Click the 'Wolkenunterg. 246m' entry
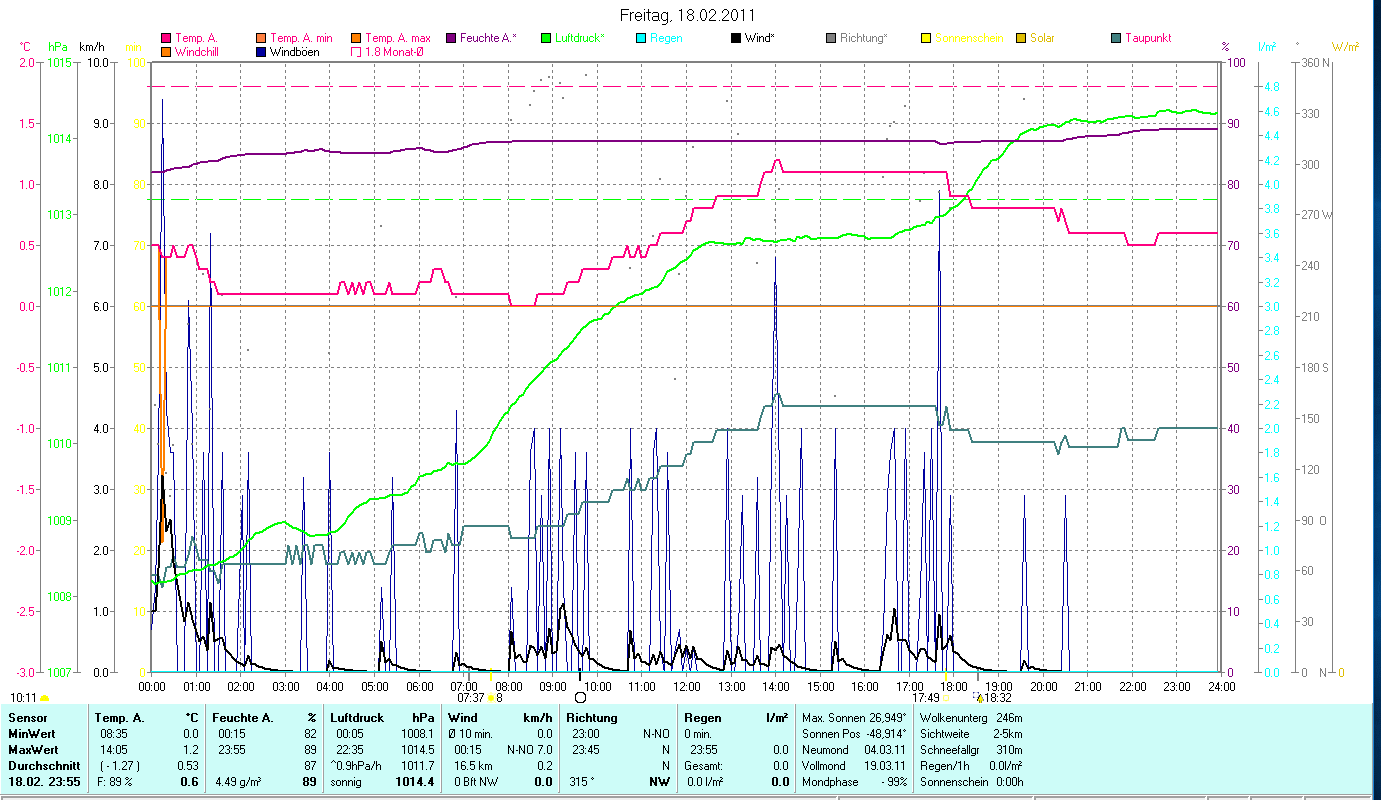 tap(971, 718)
